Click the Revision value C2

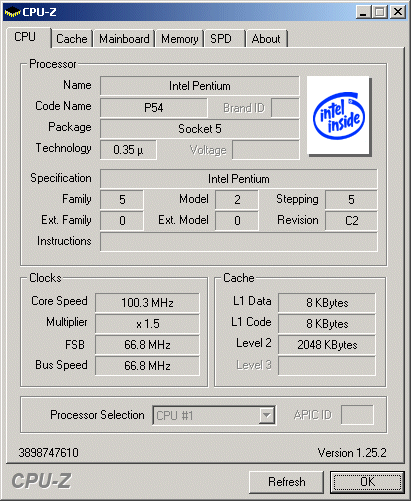tap(351, 221)
